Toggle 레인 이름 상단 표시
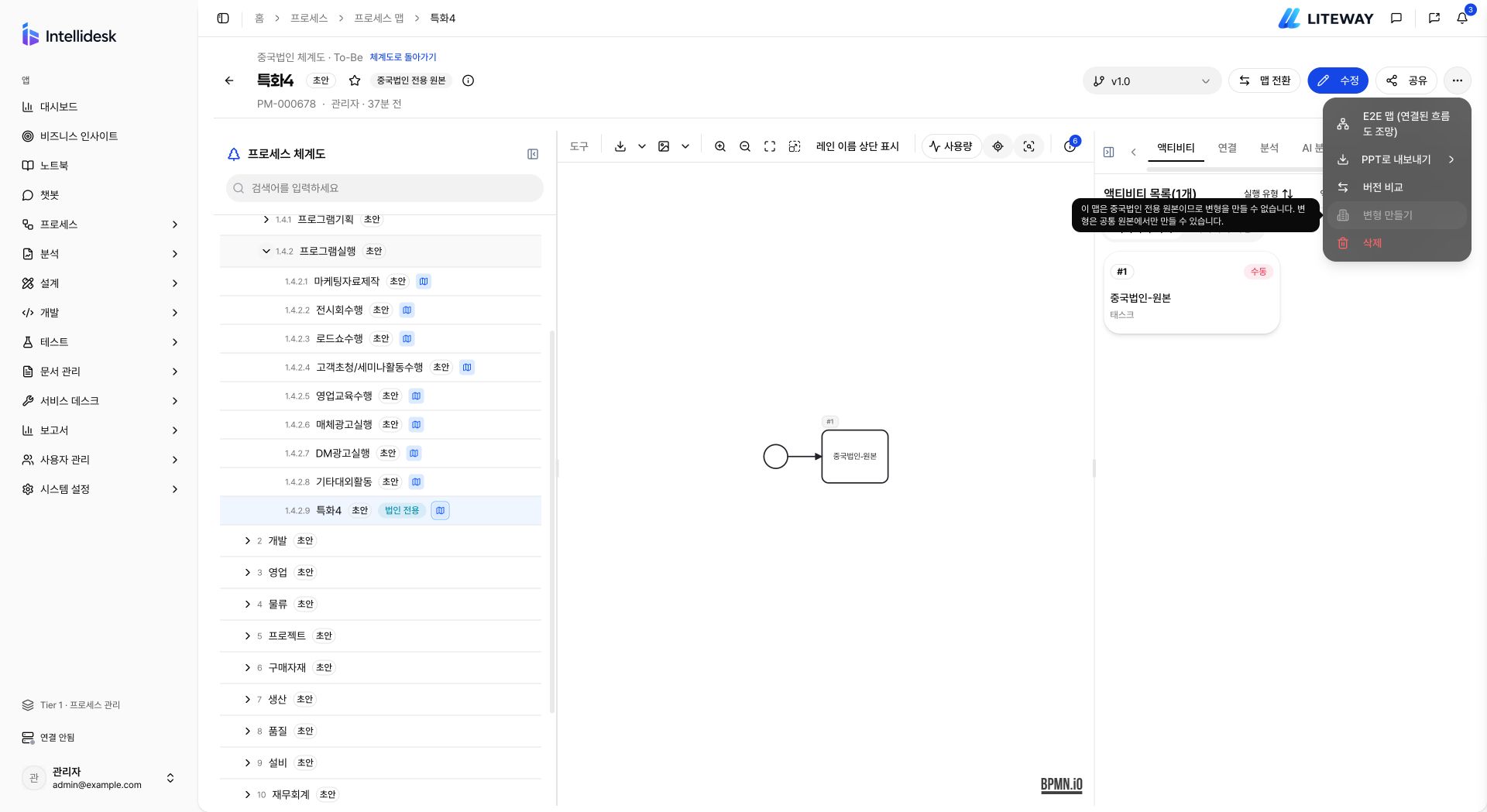This screenshot has height=812, width=1487. pyautogui.click(x=857, y=146)
